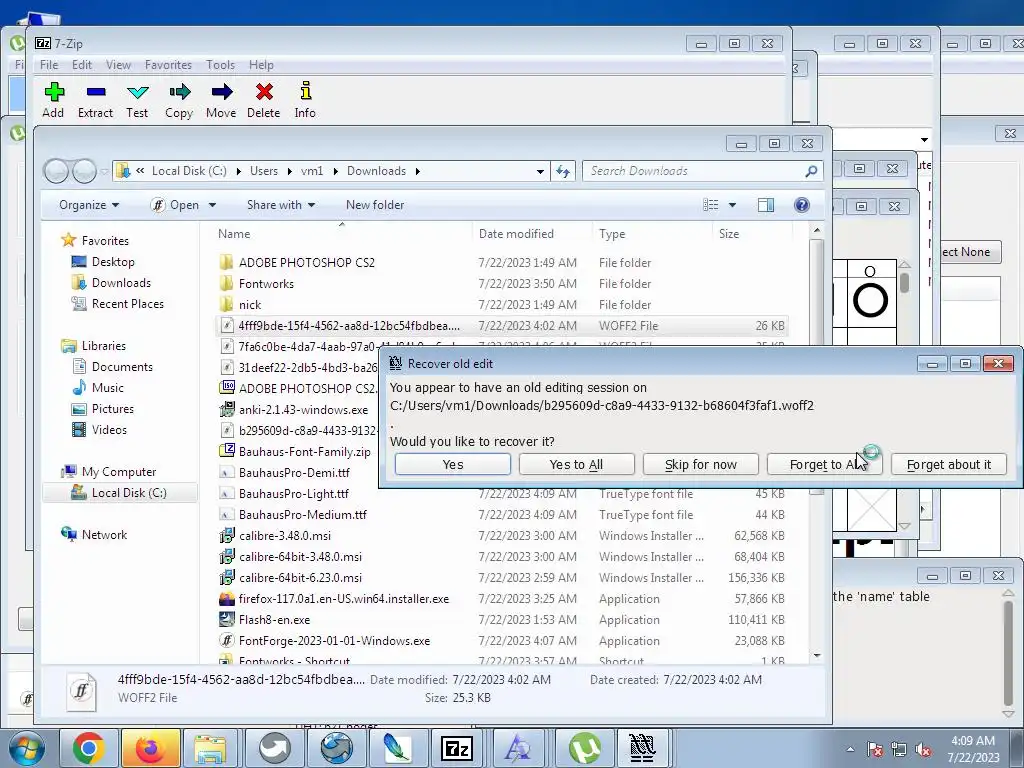Open the 7-Zip Edit menu

[x=82, y=65]
